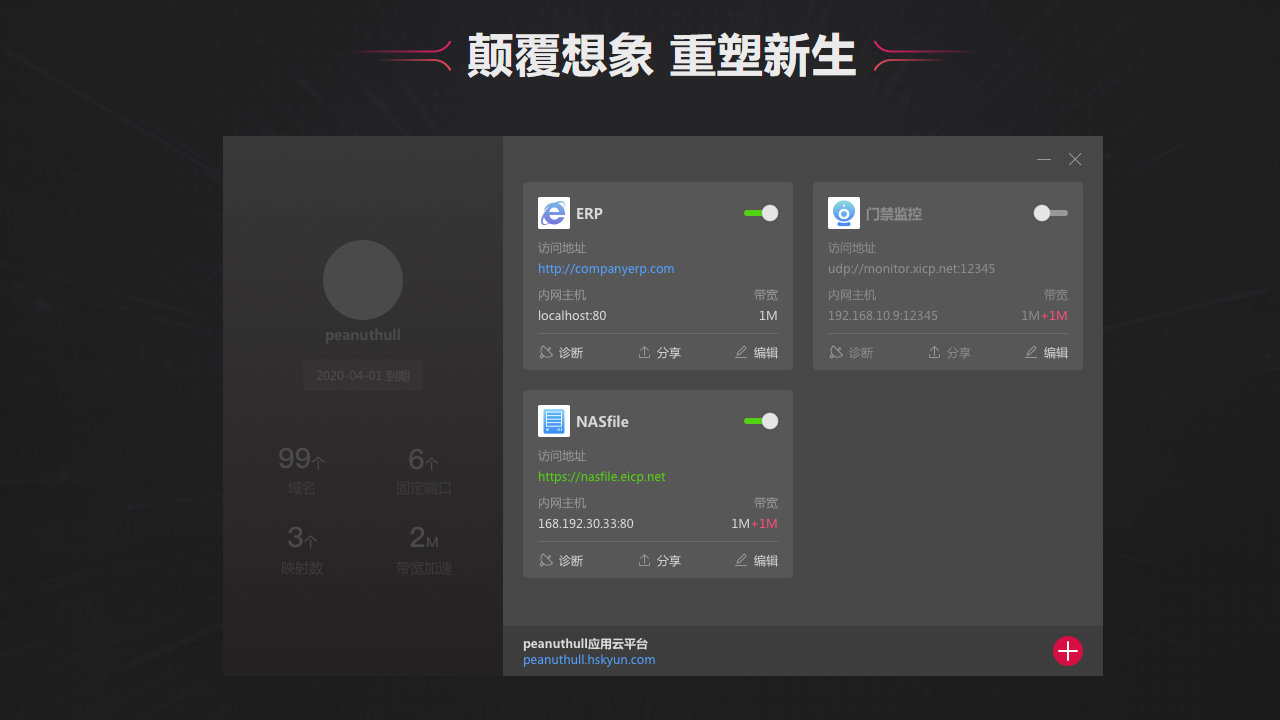Image resolution: width=1280 pixels, height=720 pixels.
Task: Open 分享 sharing for the ERP mapping
Action: 659,352
